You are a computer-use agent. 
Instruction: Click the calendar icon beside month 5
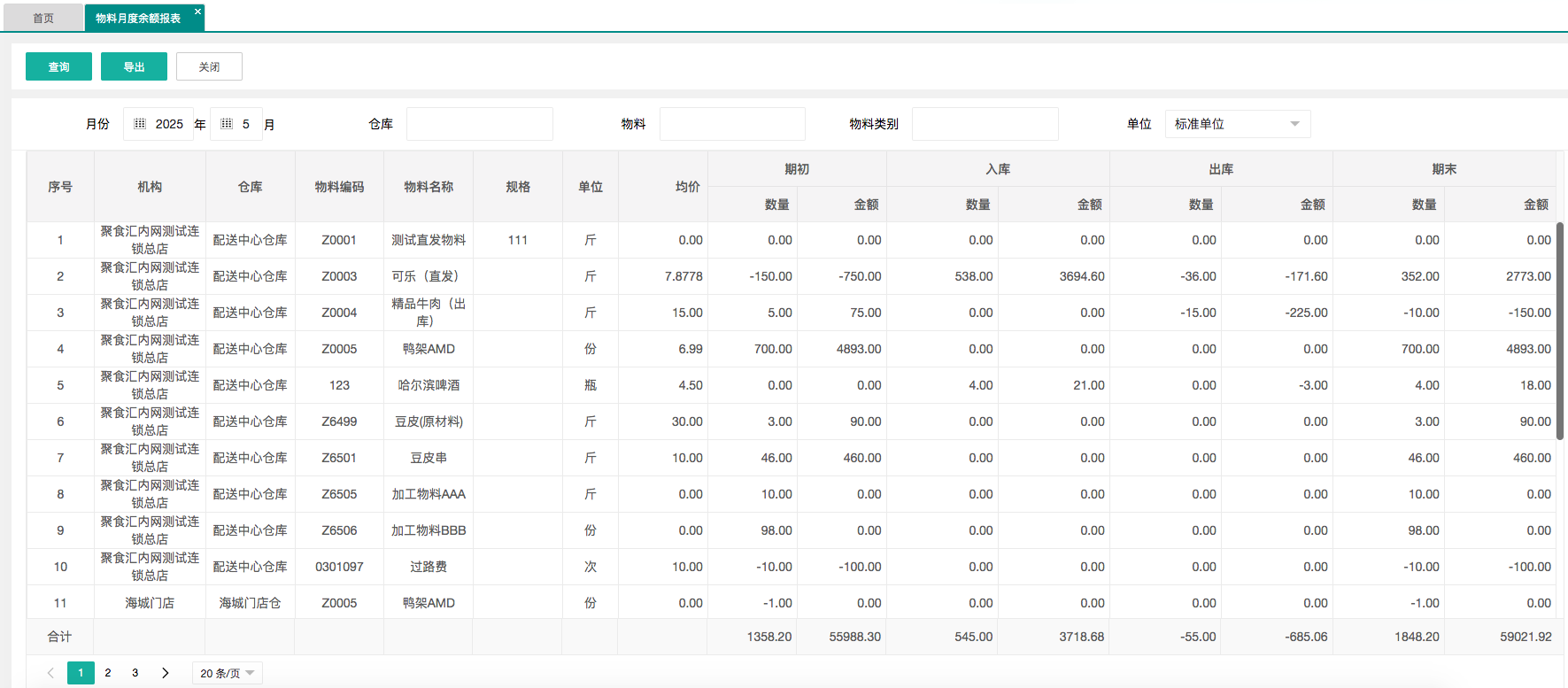click(227, 124)
